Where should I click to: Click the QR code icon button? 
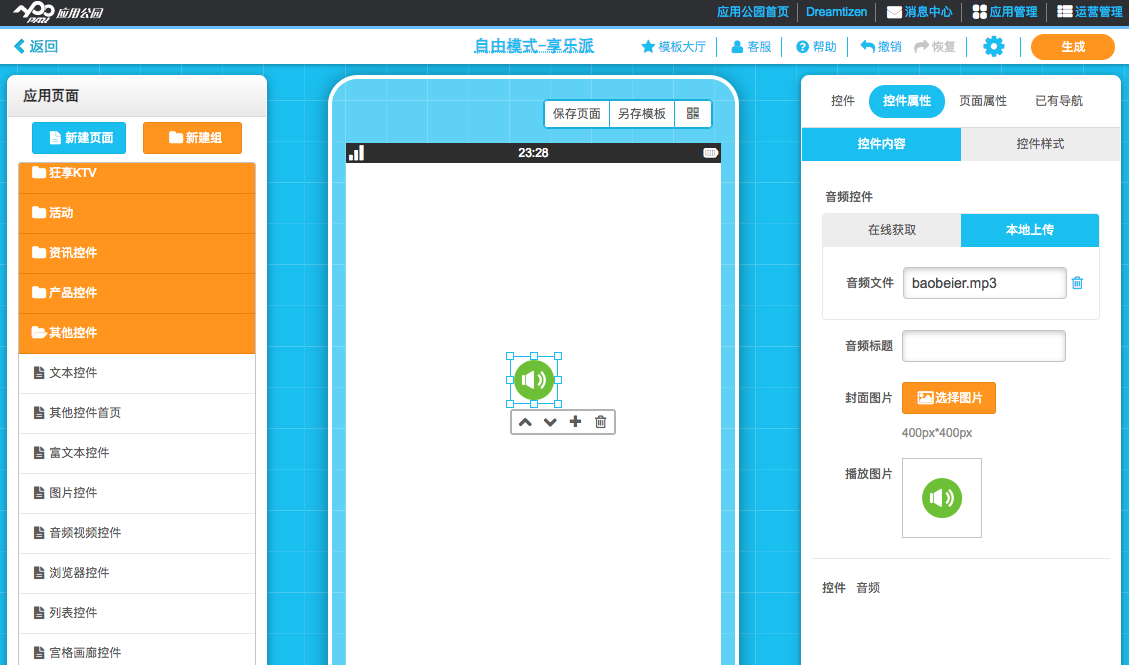click(693, 114)
